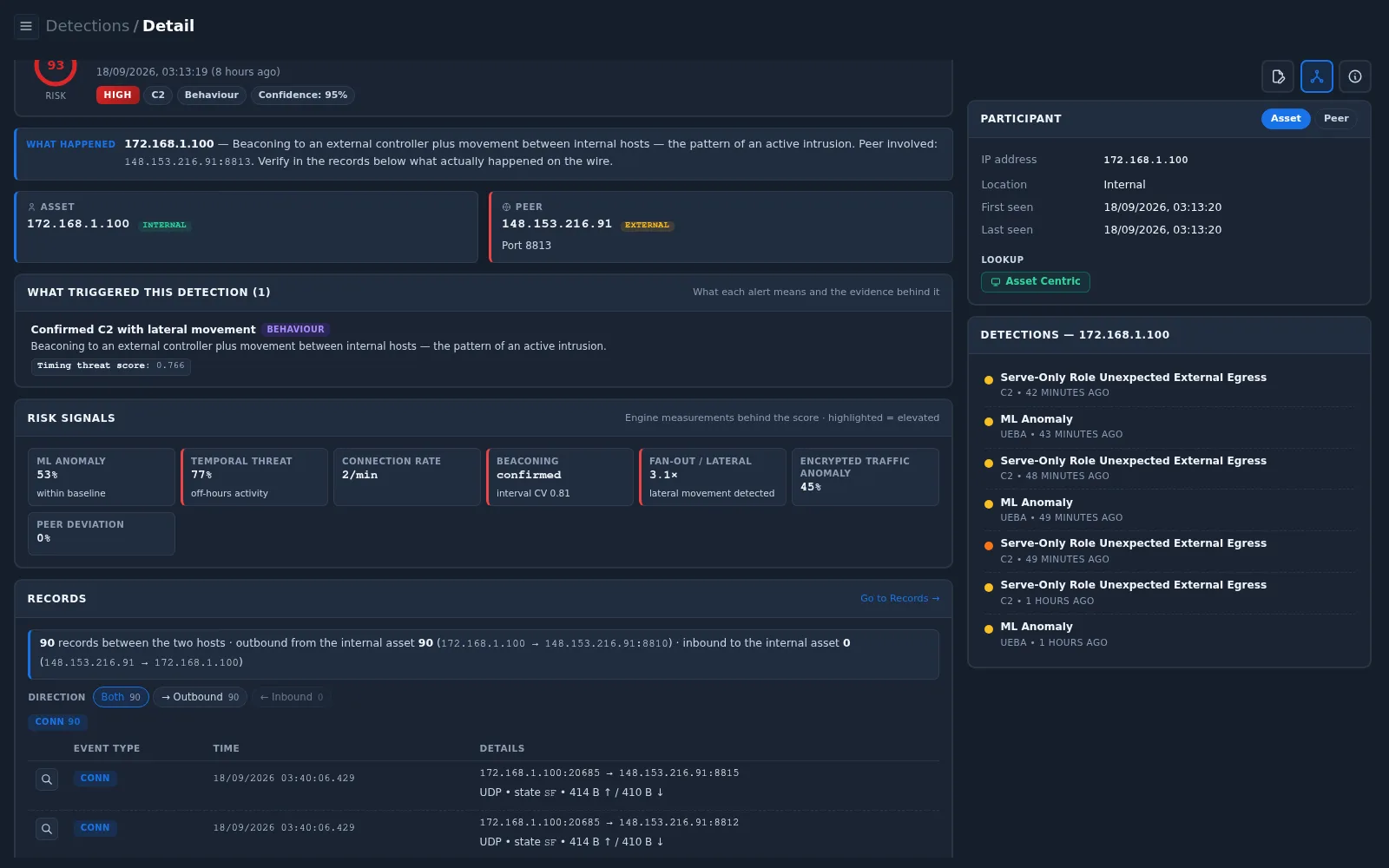Click the Time column header

[x=226, y=748]
